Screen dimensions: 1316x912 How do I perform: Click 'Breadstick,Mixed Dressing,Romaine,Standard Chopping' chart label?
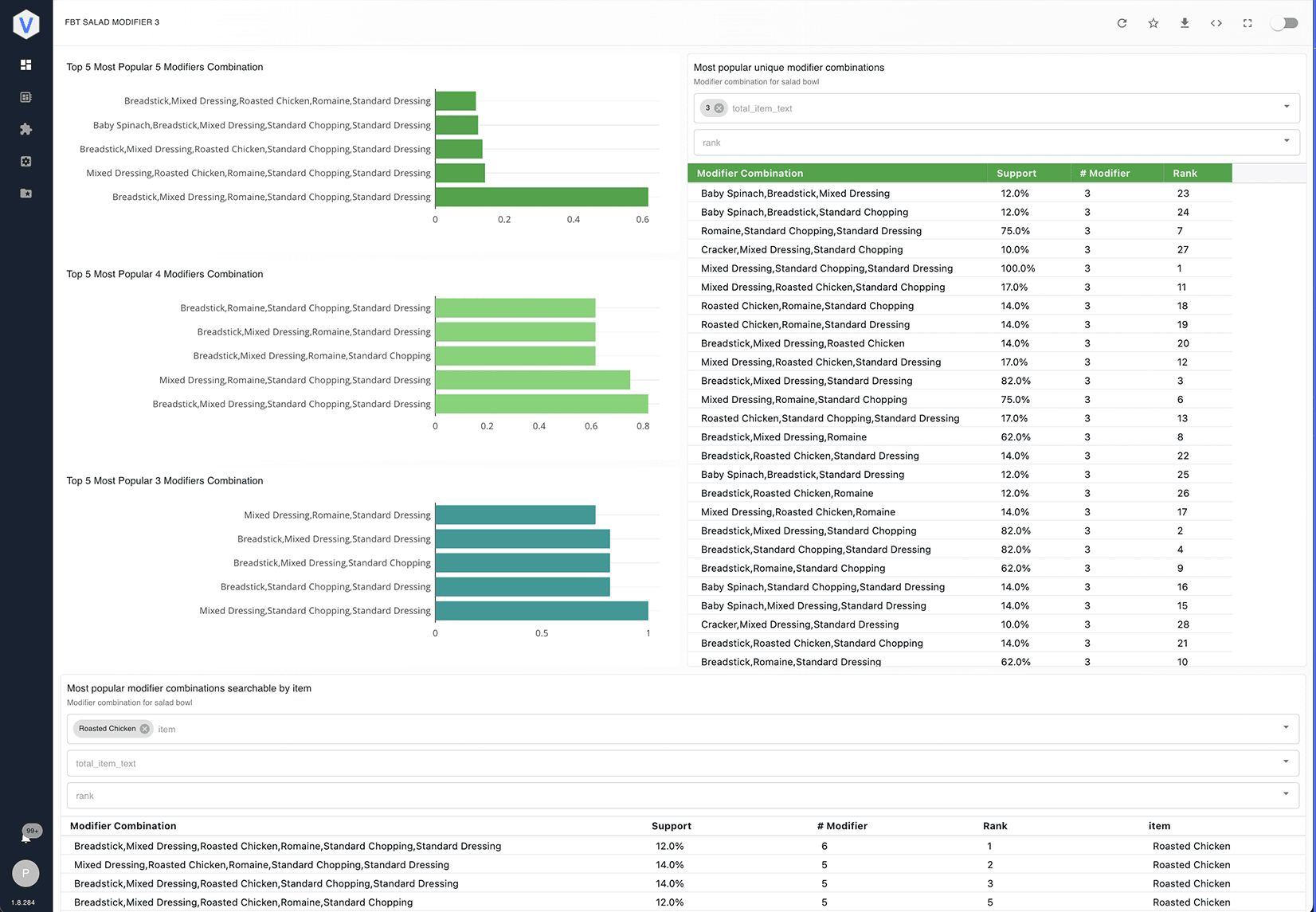(x=311, y=356)
